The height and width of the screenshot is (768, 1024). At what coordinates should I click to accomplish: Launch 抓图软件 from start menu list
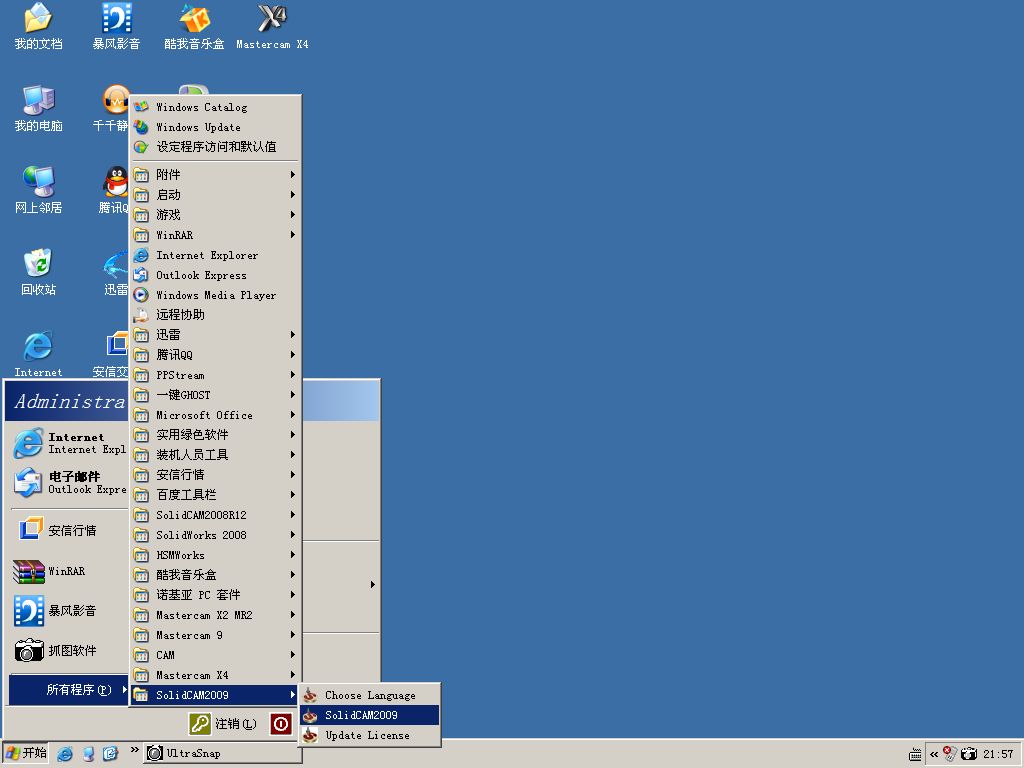(x=69, y=650)
